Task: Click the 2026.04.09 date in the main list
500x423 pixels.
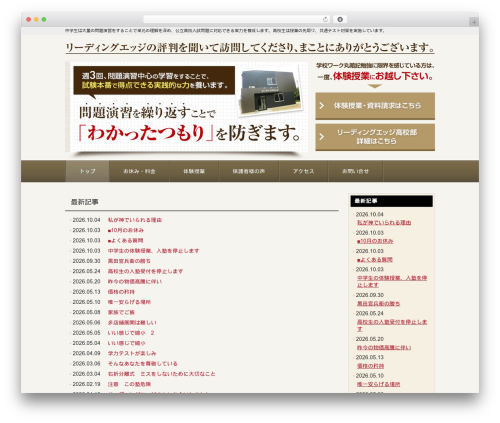Action: [86, 353]
